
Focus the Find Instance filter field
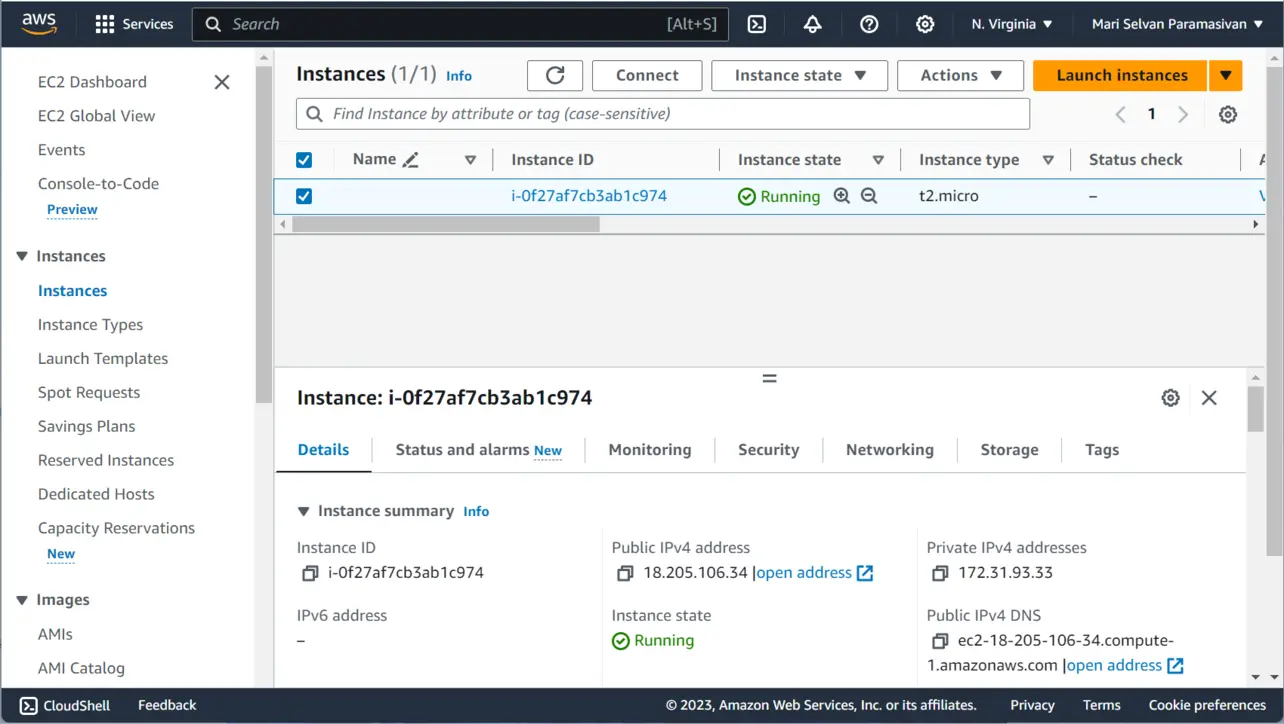click(663, 114)
